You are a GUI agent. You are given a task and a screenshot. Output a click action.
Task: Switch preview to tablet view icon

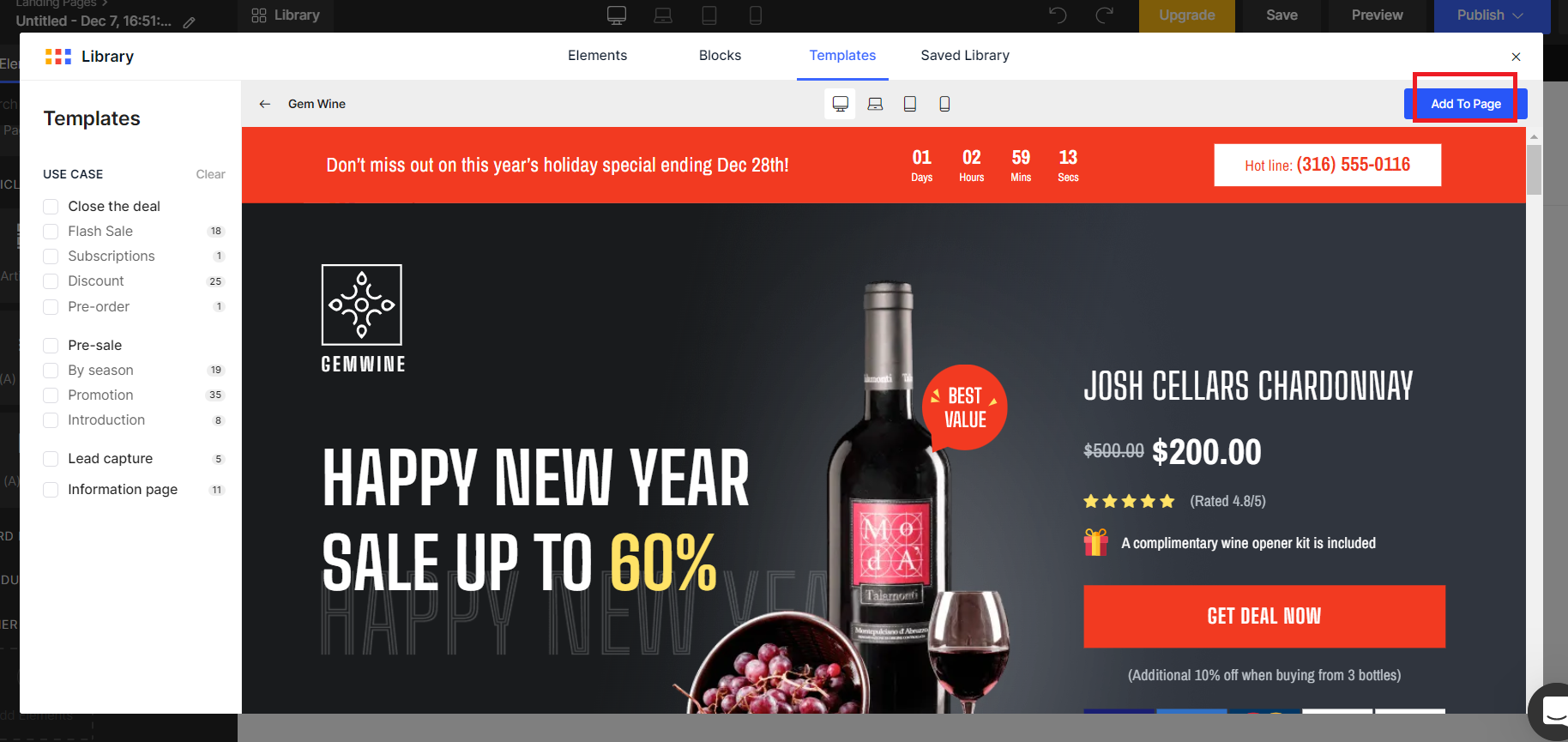pos(910,104)
